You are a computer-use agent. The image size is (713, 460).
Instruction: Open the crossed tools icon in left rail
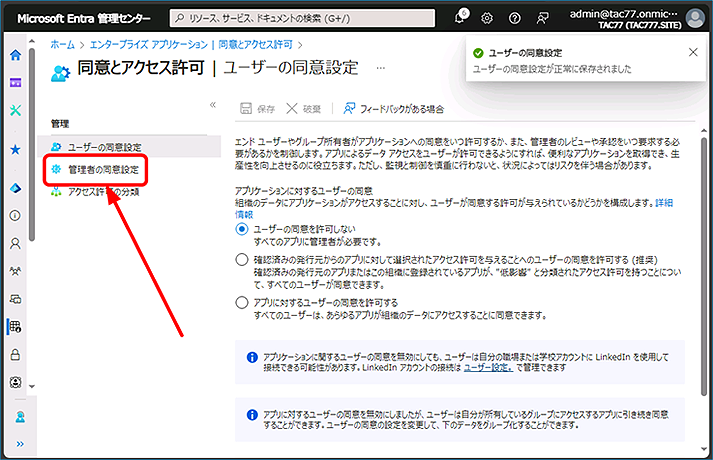pos(15,110)
